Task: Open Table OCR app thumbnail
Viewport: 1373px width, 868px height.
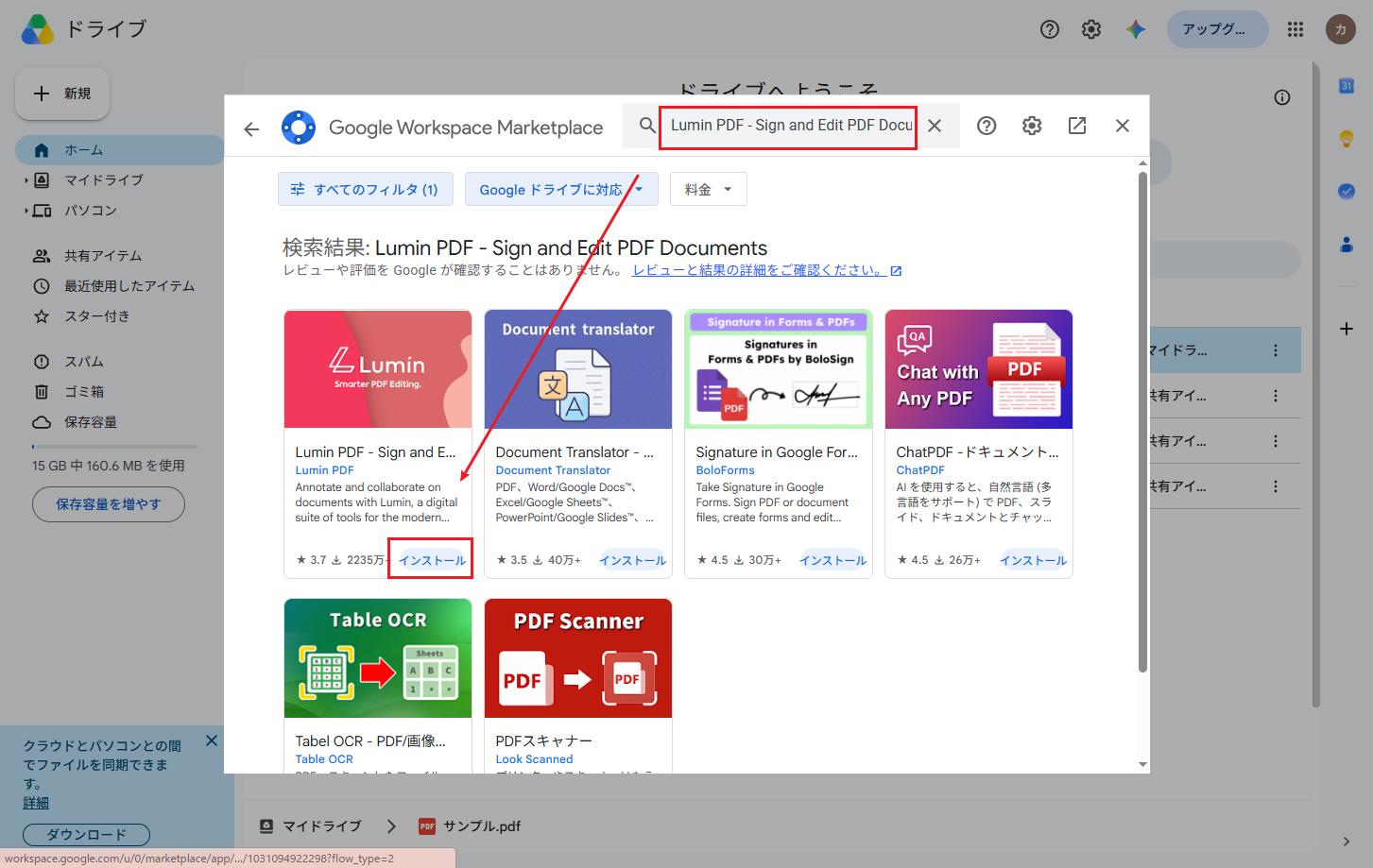Action: click(x=378, y=658)
